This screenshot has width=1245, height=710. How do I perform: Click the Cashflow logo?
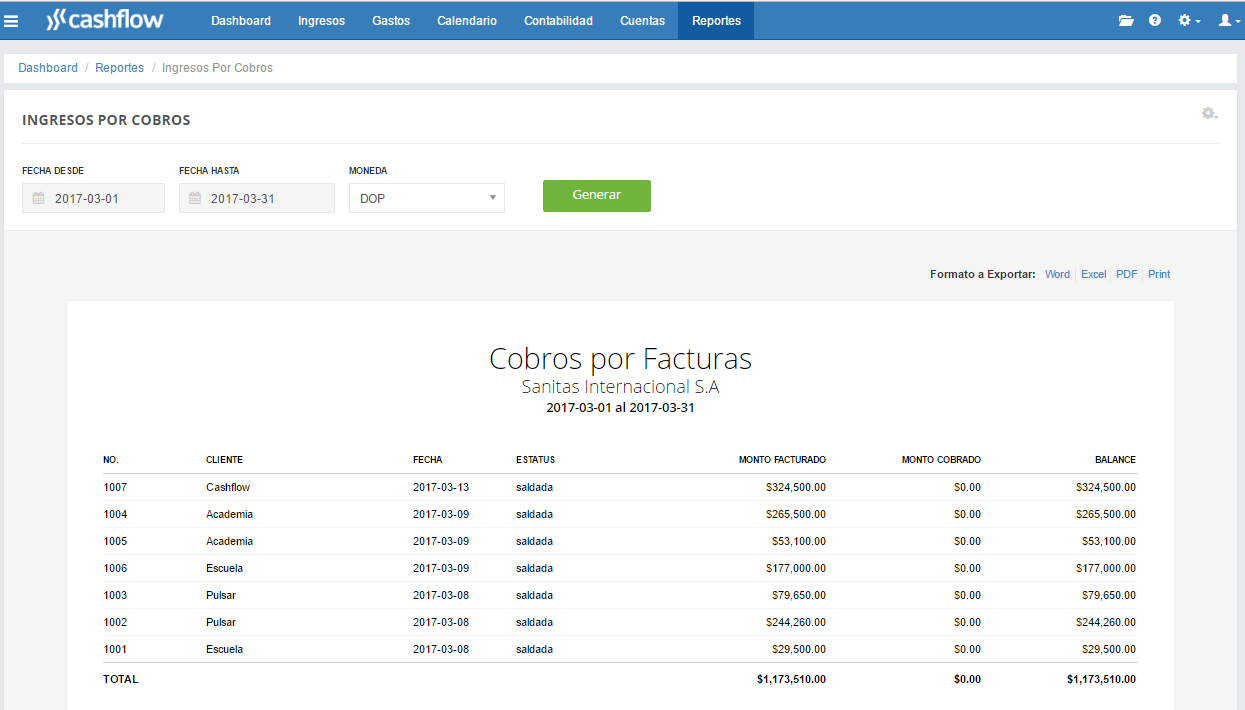click(105, 20)
